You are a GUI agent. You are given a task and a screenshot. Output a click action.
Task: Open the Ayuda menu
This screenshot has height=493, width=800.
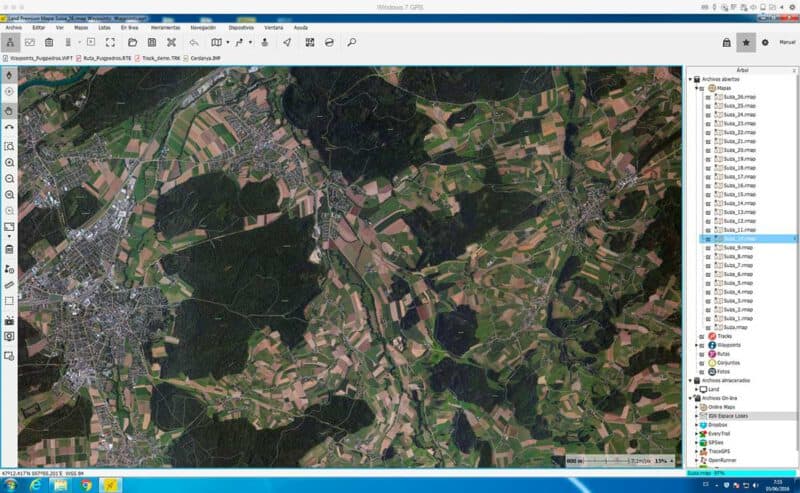point(301,28)
